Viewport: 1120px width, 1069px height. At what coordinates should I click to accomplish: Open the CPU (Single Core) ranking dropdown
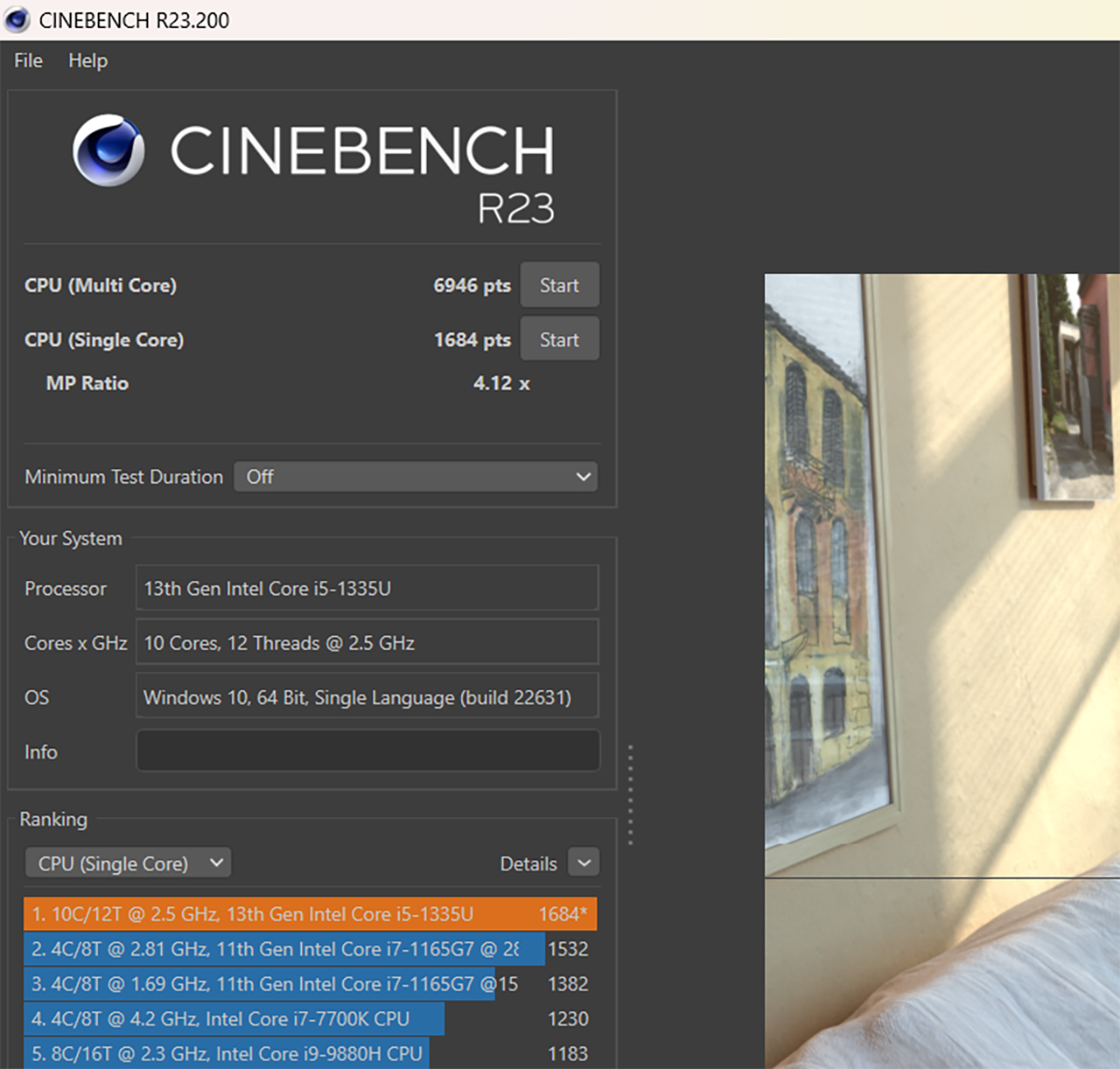click(x=128, y=863)
